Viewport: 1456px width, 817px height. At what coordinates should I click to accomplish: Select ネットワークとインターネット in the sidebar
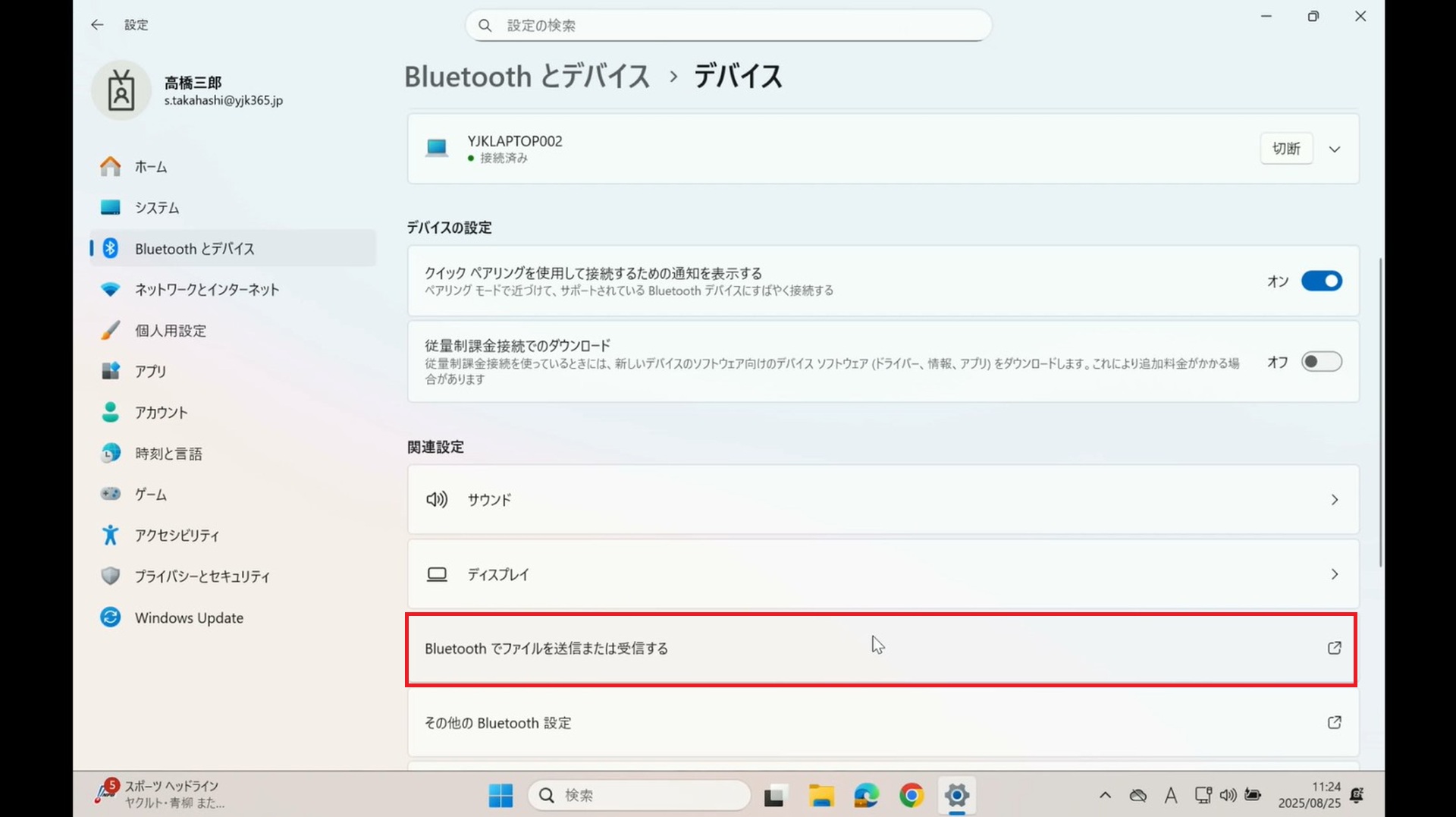(x=207, y=290)
